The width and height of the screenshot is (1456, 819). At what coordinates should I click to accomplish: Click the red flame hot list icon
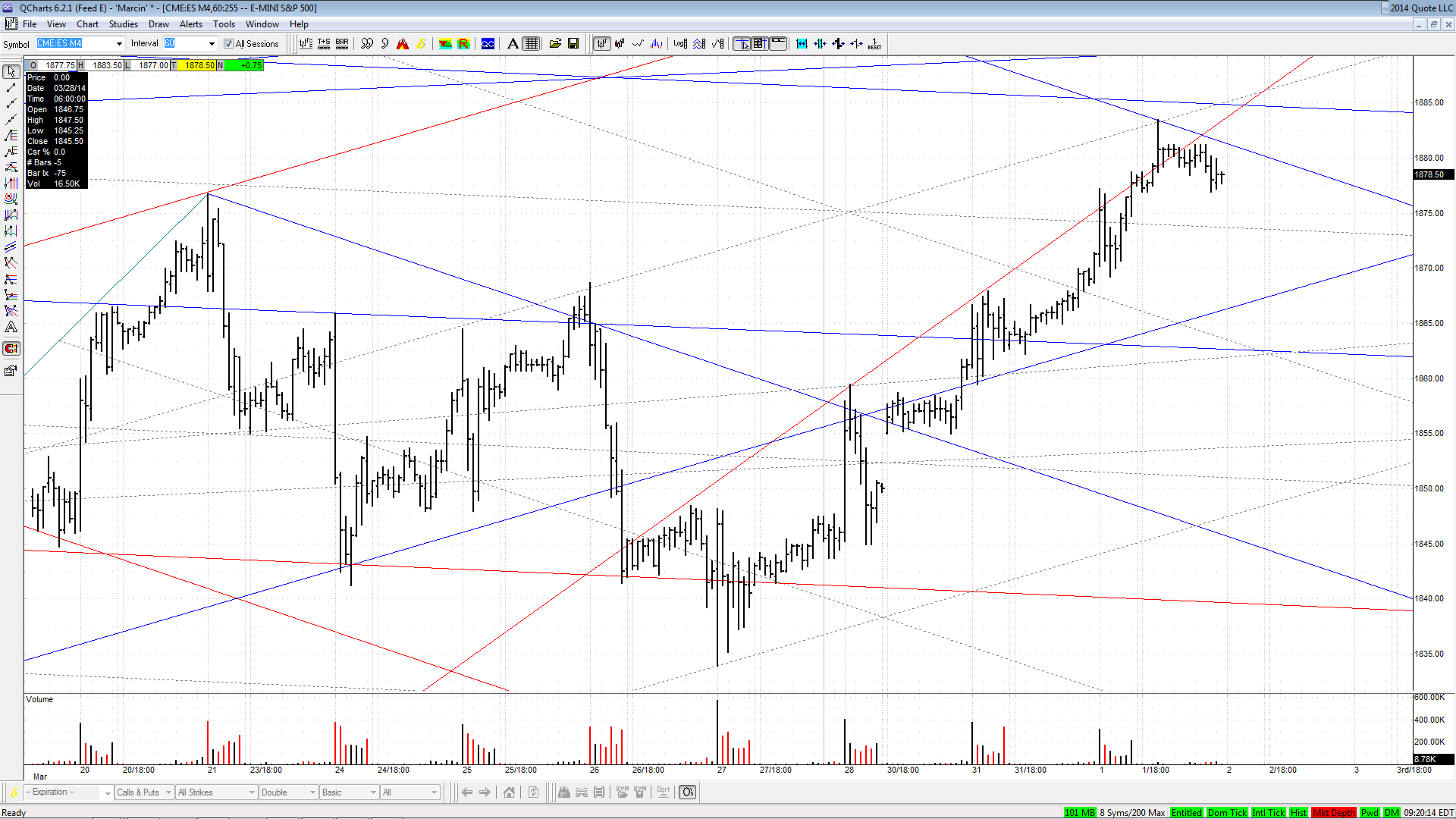pos(403,44)
